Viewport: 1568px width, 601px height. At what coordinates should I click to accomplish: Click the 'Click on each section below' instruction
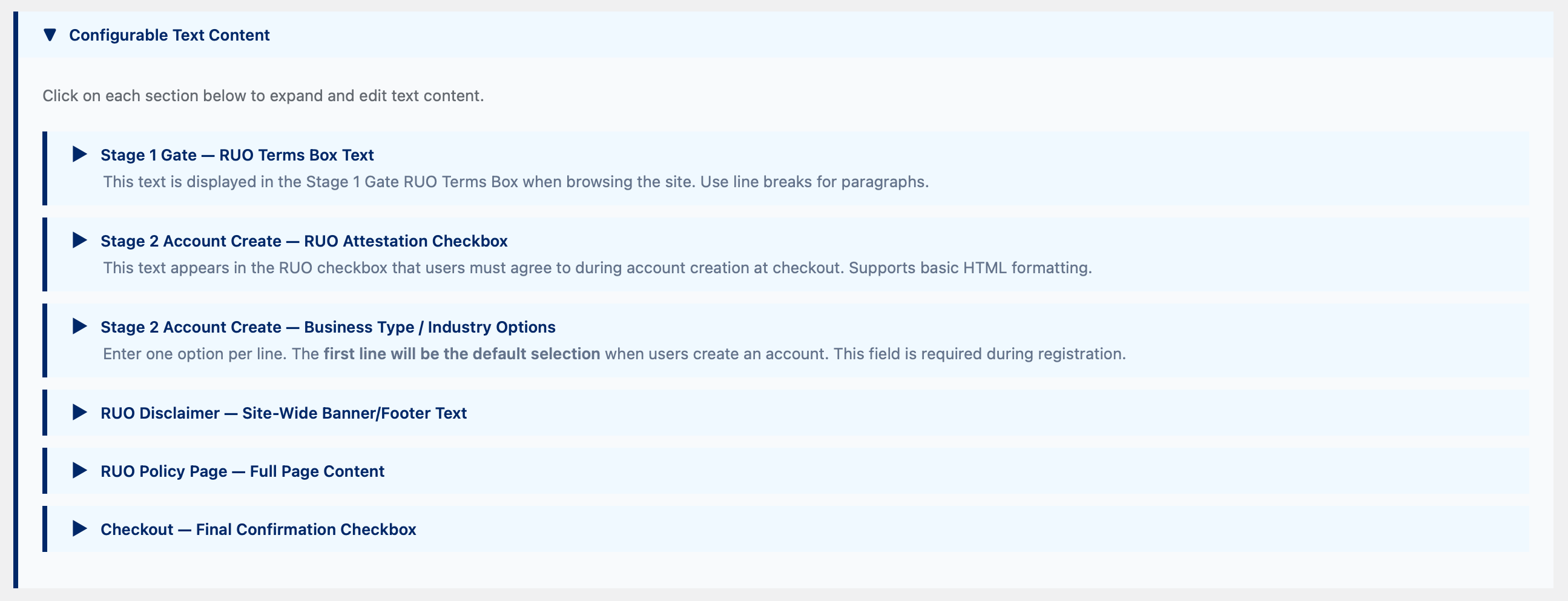point(263,96)
